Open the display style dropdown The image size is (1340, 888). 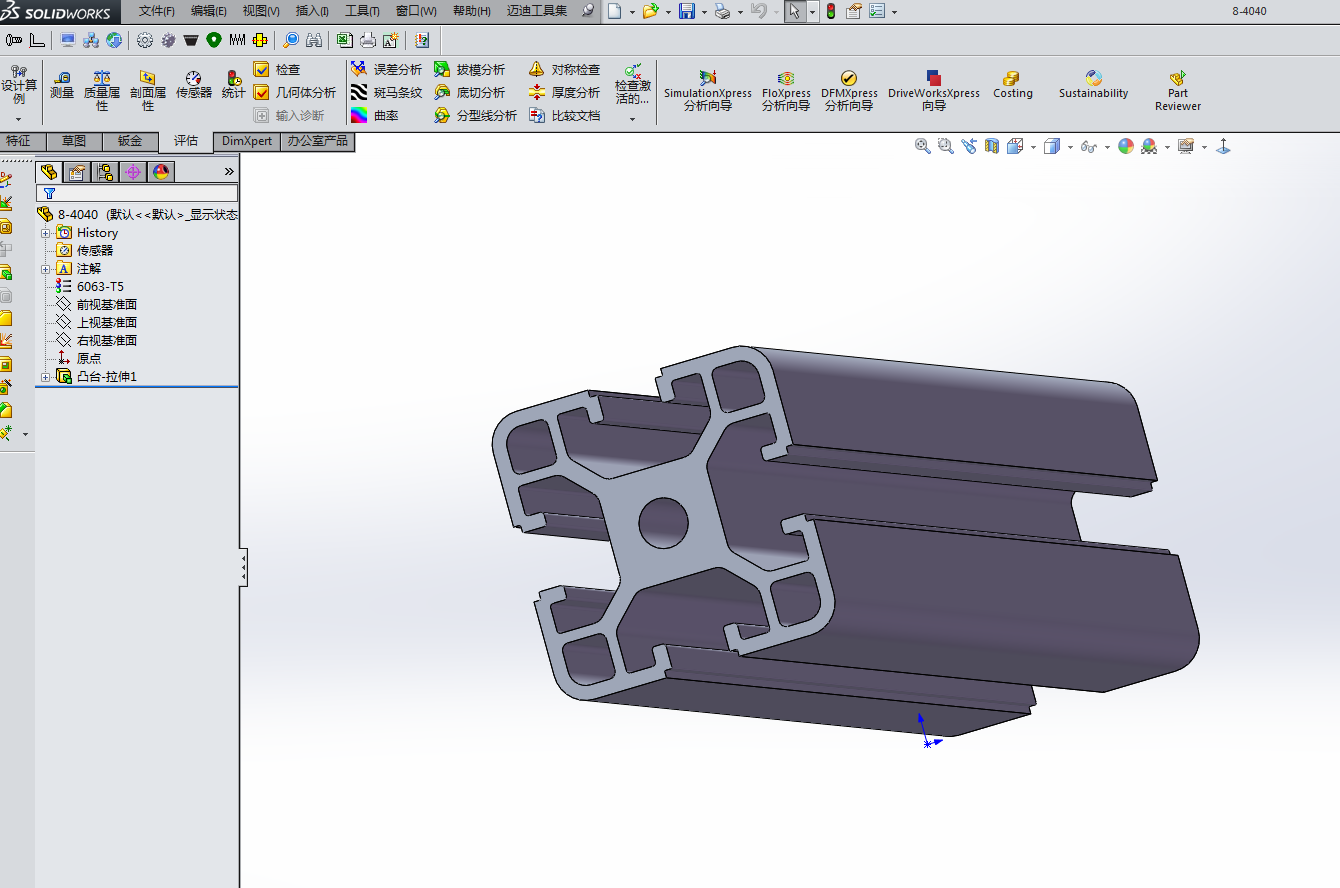(1069, 147)
